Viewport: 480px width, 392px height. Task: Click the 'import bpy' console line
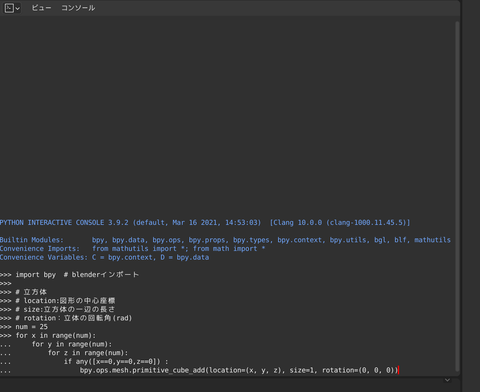(x=69, y=275)
